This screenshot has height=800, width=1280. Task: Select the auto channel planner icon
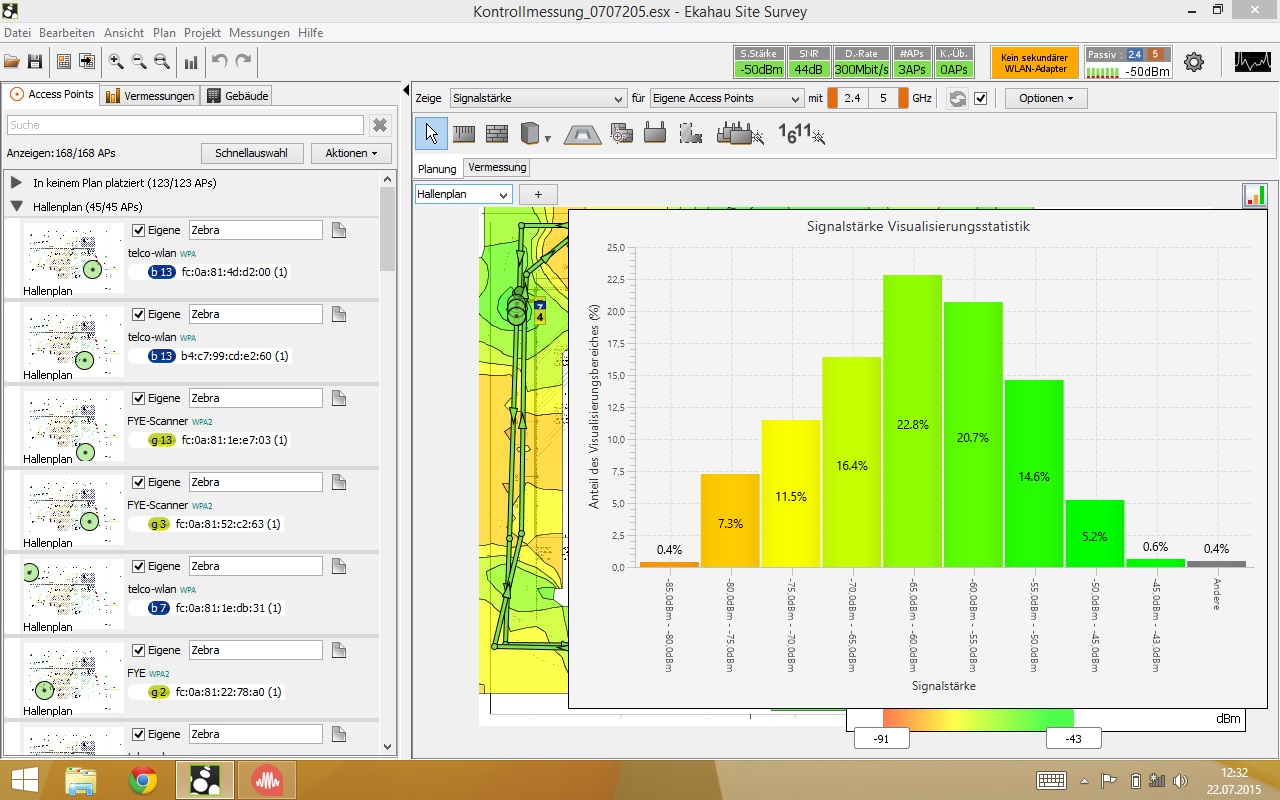click(x=802, y=133)
